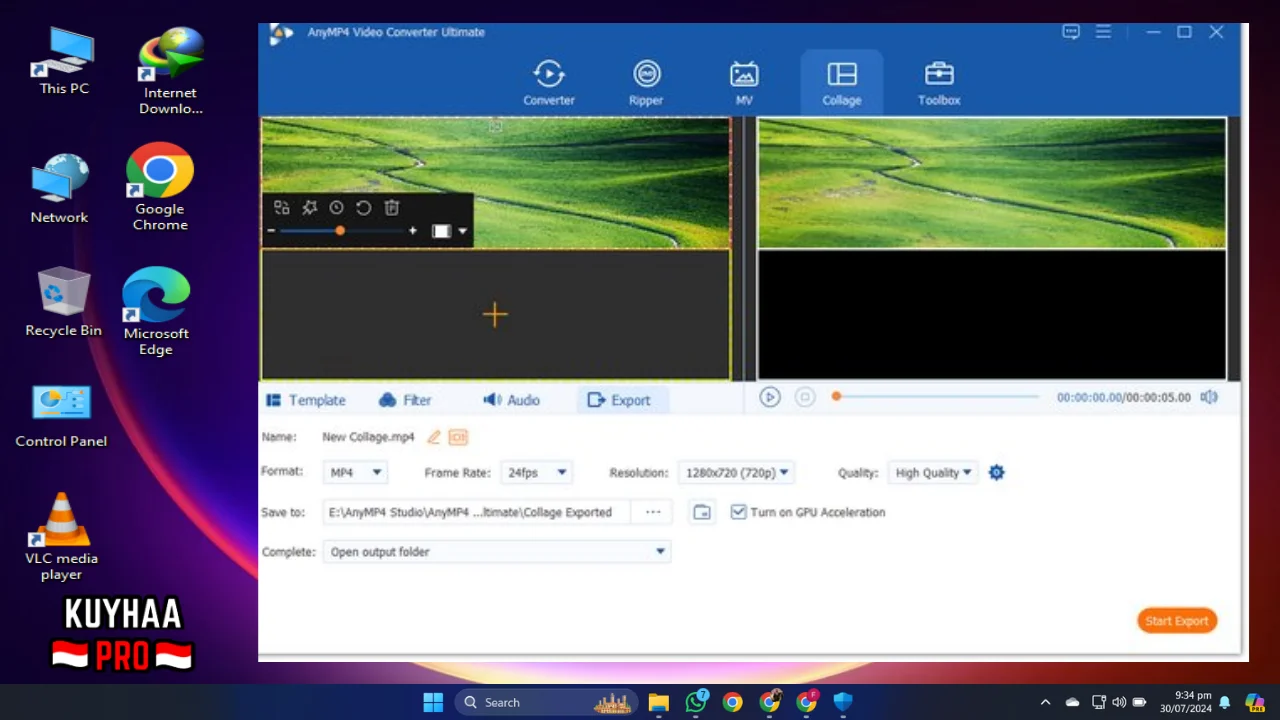This screenshot has width=1280, height=720.
Task: Open Chrome from the taskbar
Action: coord(733,702)
